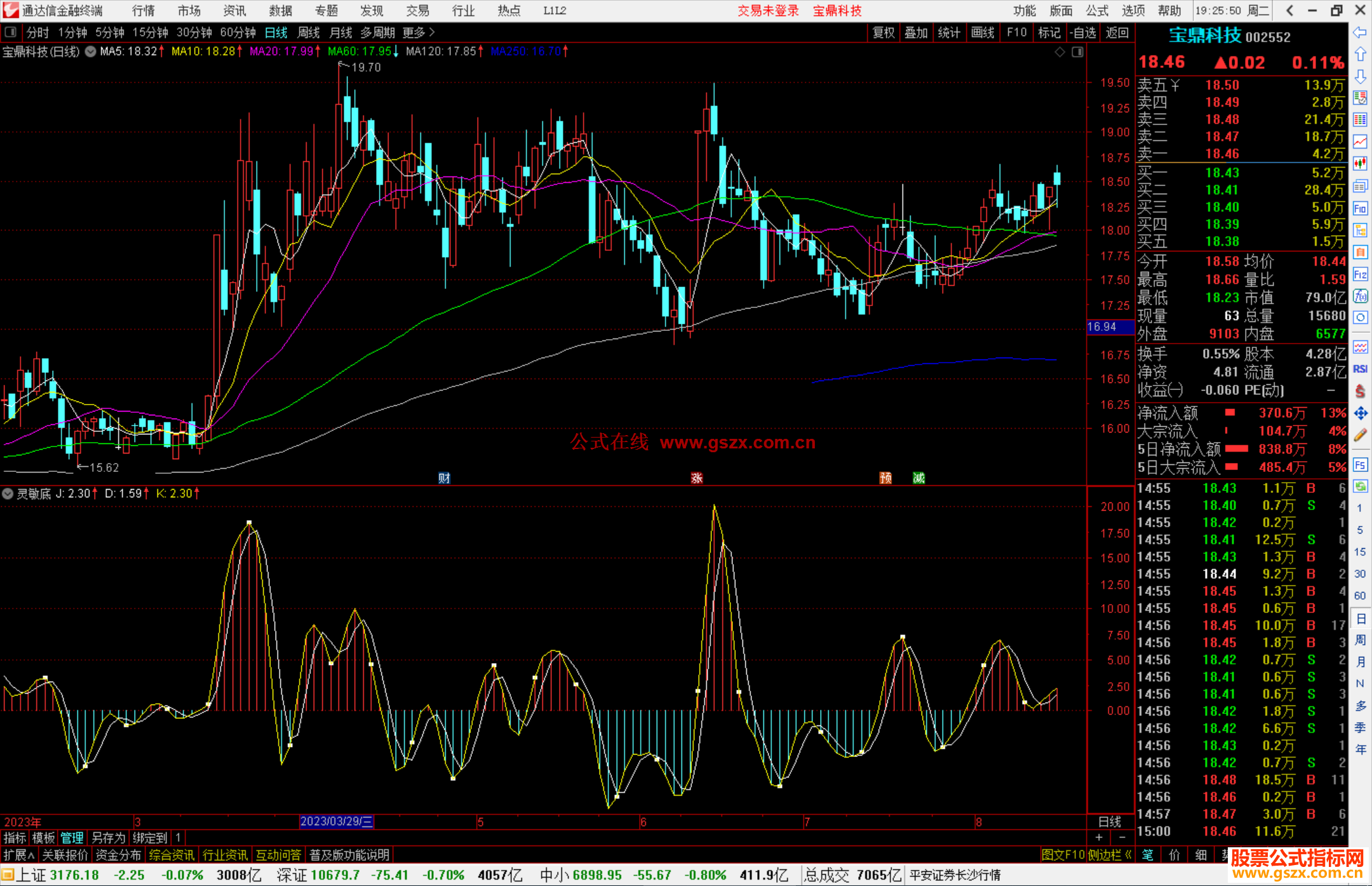Click the 财 event marker on timeline

pyautogui.click(x=444, y=478)
